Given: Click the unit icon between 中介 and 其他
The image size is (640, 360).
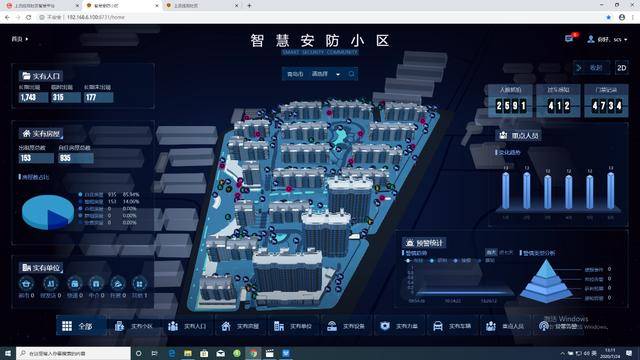Looking at the screenshot, I should tap(118, 283).
